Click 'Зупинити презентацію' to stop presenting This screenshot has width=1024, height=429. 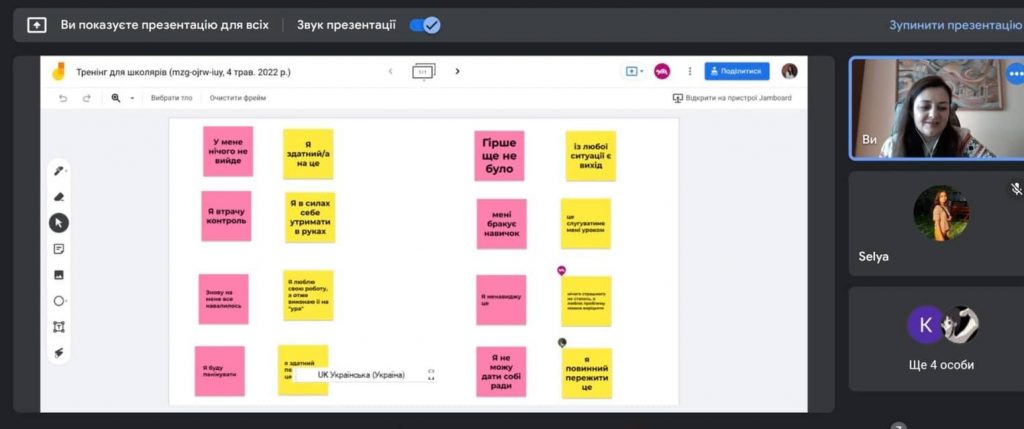point(955,25)
